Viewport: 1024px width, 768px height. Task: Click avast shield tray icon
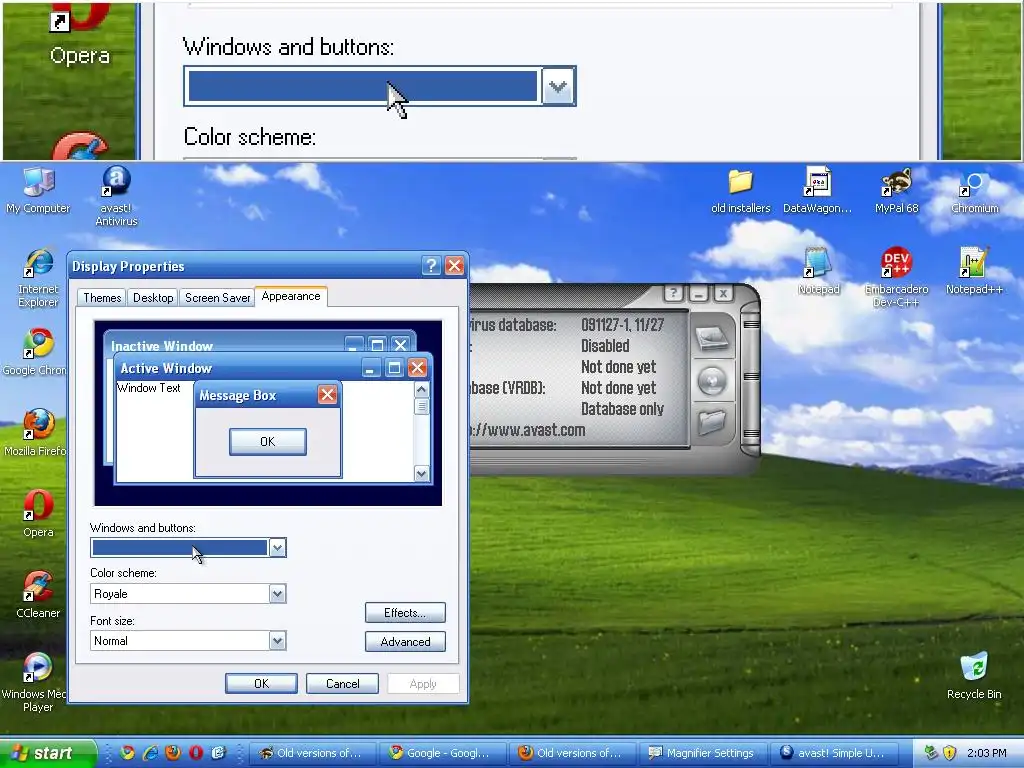(950, 753)
